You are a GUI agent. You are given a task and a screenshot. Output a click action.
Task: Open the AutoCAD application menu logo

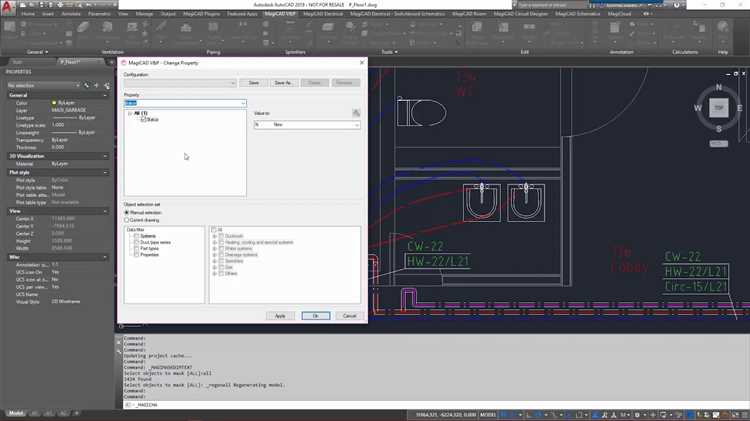click(7, 8)
